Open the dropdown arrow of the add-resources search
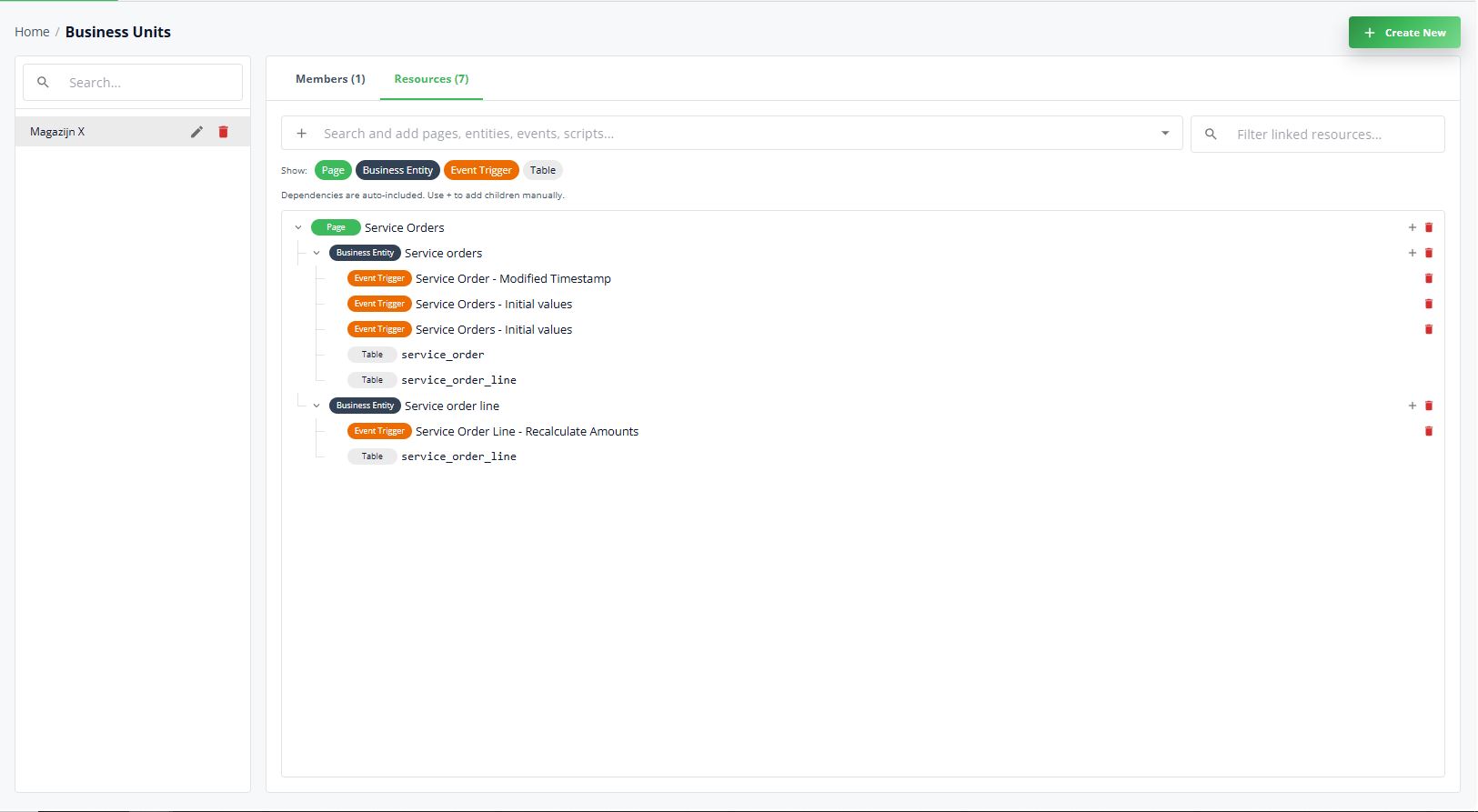This screenshot has width=1478, height=812. [1165, 134]
